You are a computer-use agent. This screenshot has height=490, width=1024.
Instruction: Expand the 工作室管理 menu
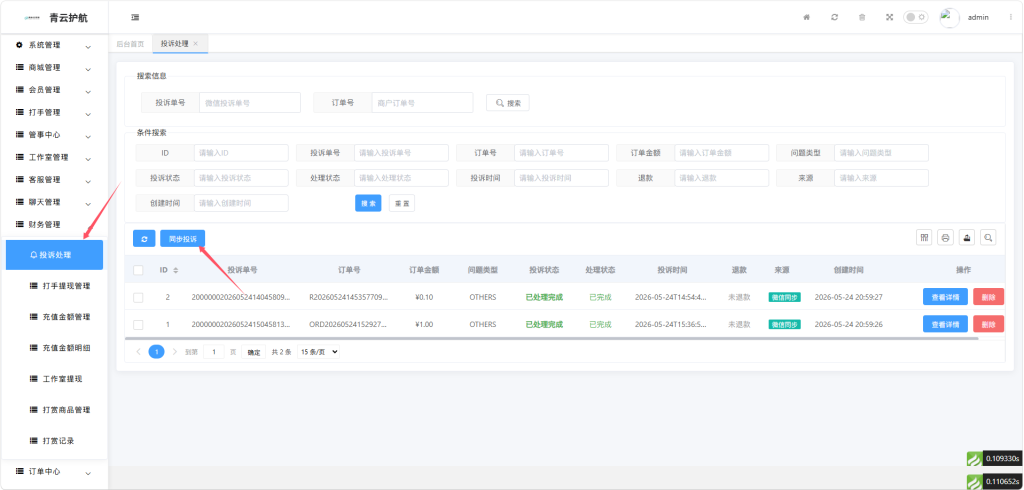(x=54, y=157)
